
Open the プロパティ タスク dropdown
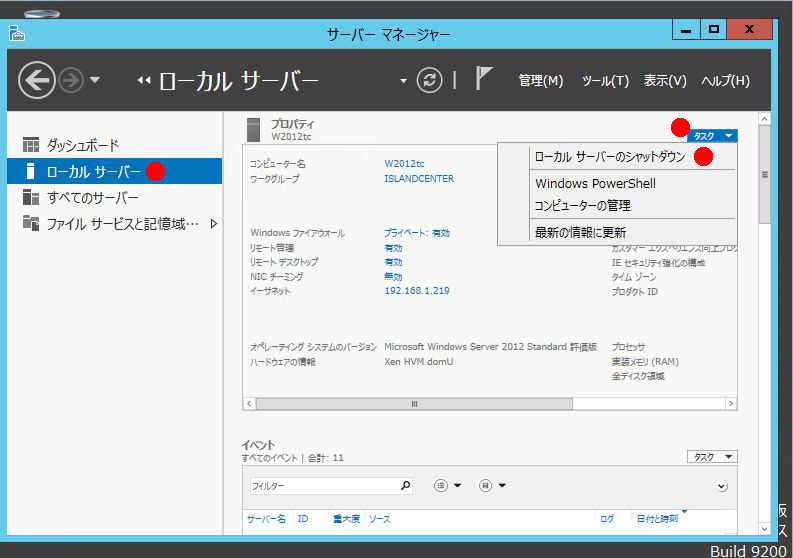[712, 136]
